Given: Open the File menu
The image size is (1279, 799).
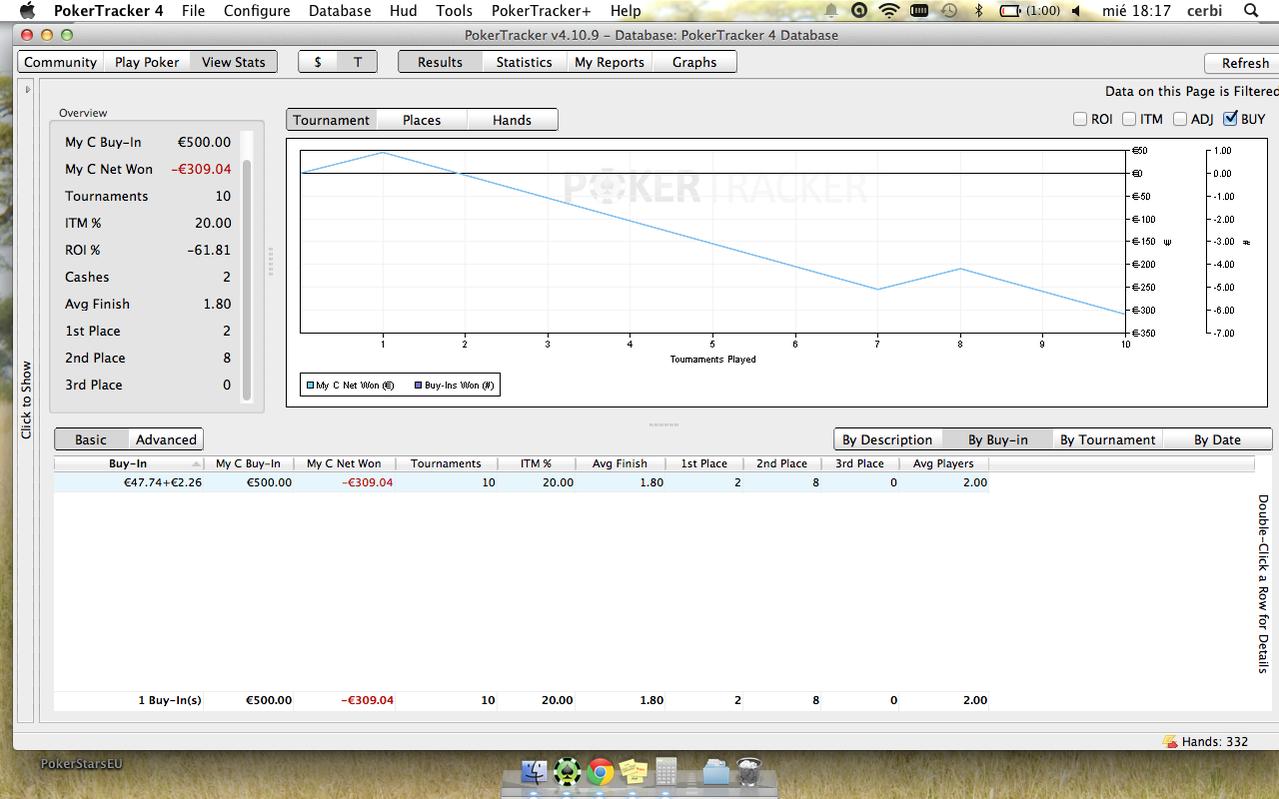Looking at the screenshot, I should point(193,10).
